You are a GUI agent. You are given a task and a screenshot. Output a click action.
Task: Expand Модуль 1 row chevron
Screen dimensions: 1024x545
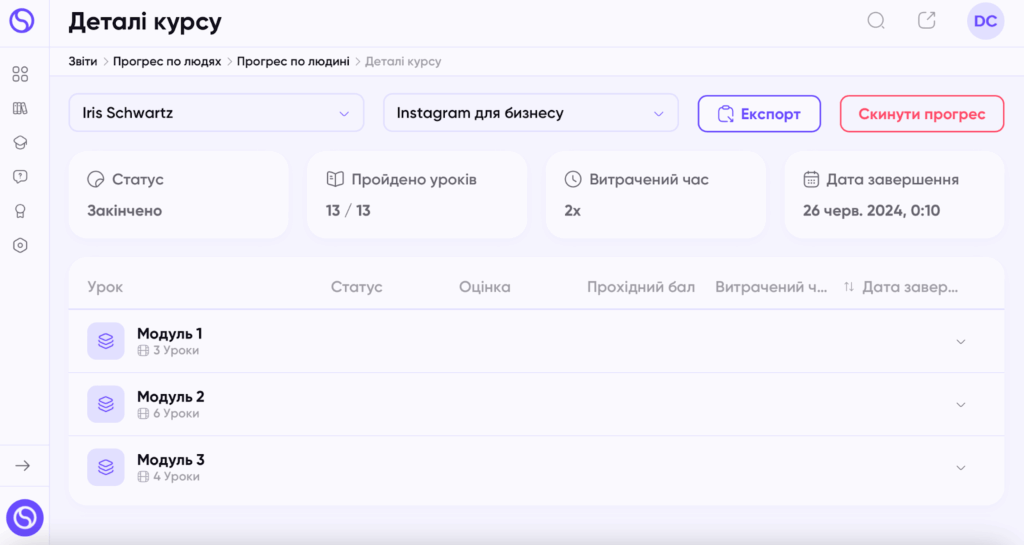coord(961,341)
